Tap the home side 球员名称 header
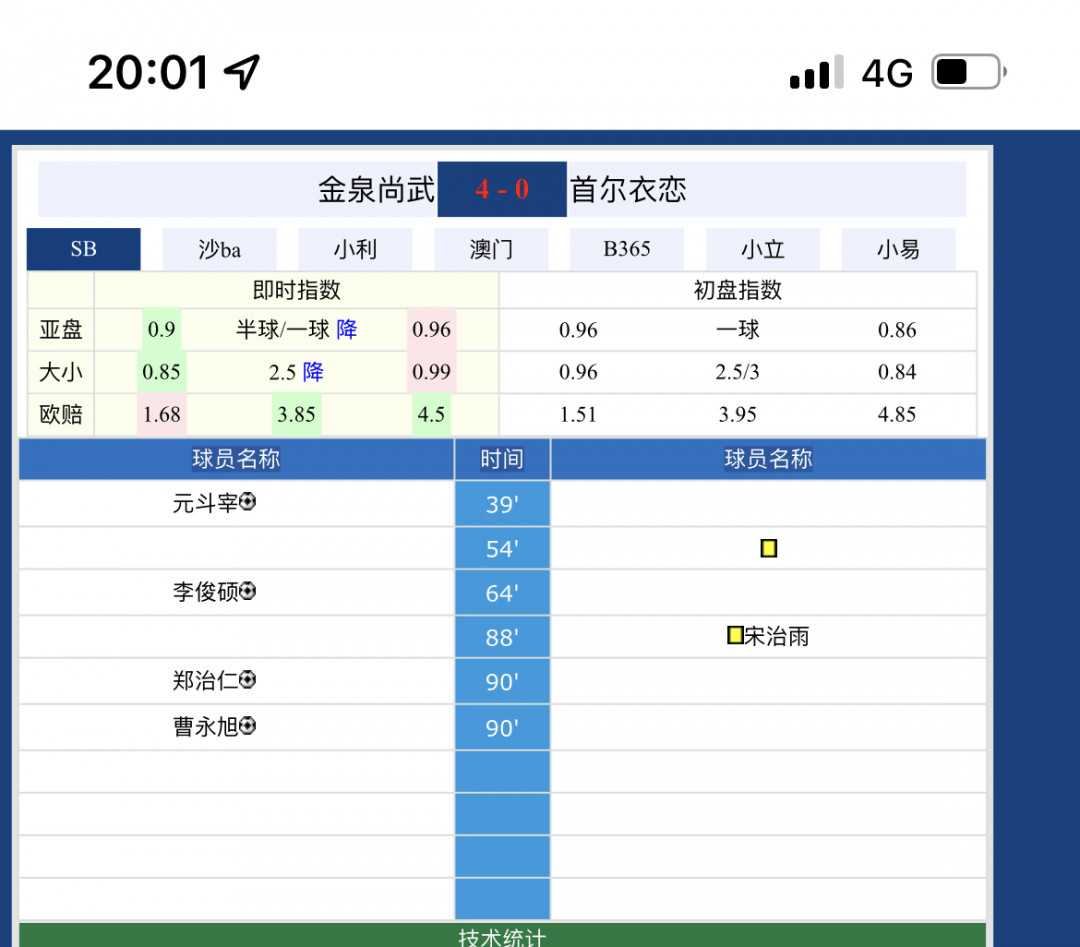Image resolution: width=1080 pixels, height=947 pixels. (236, 459)
